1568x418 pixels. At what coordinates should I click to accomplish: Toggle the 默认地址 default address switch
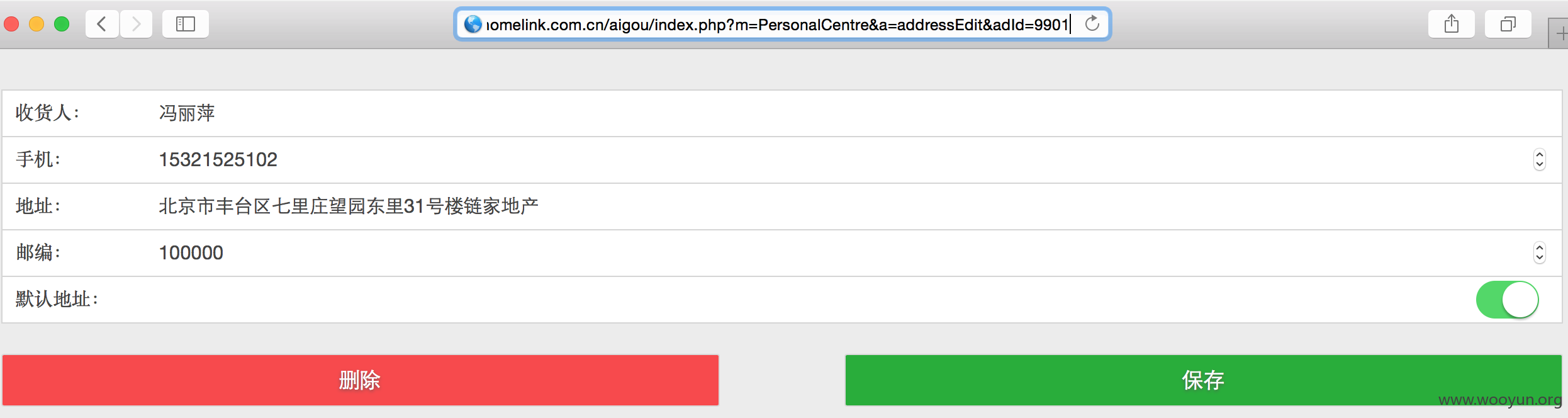pyautogui.click(x=1507, y=300)
